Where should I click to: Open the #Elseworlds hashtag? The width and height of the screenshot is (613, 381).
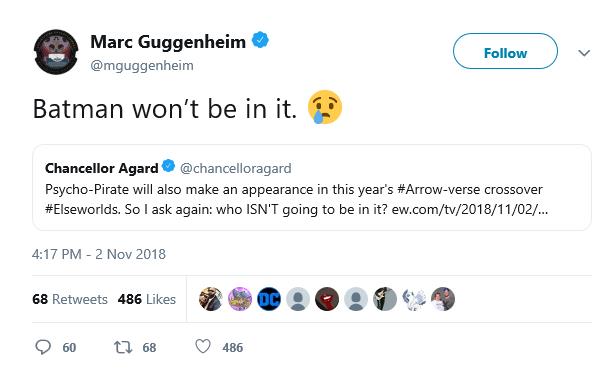[82, 209]
